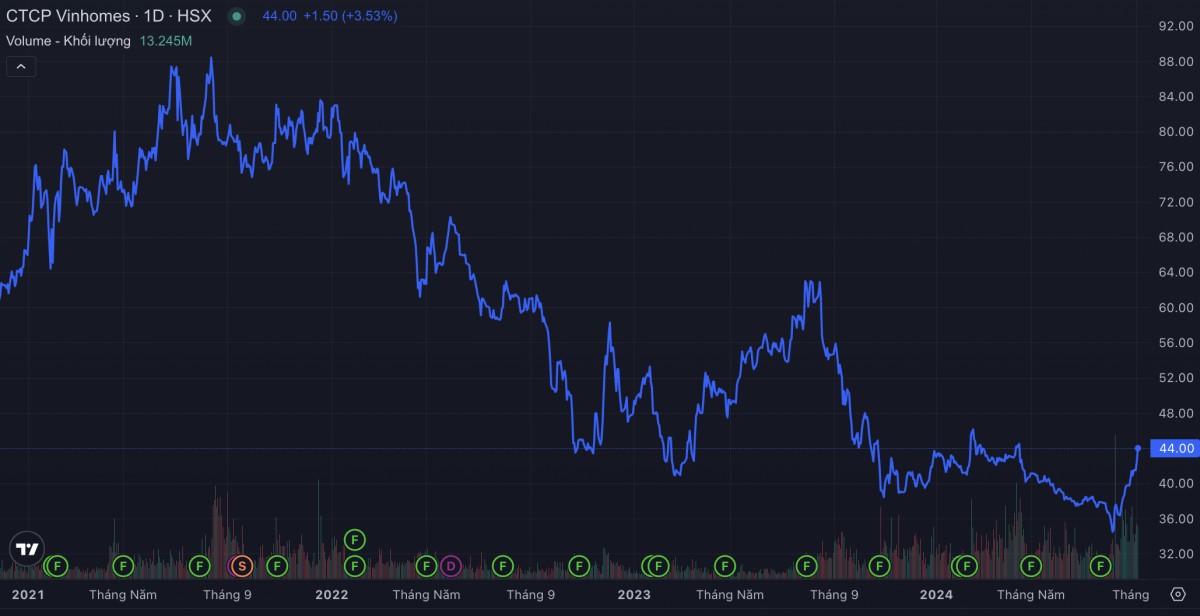Image resolution: width=1200 pixels, height=616 pixels.
Task: Click the 2023 label on time axis
Action: pos(633,594)
